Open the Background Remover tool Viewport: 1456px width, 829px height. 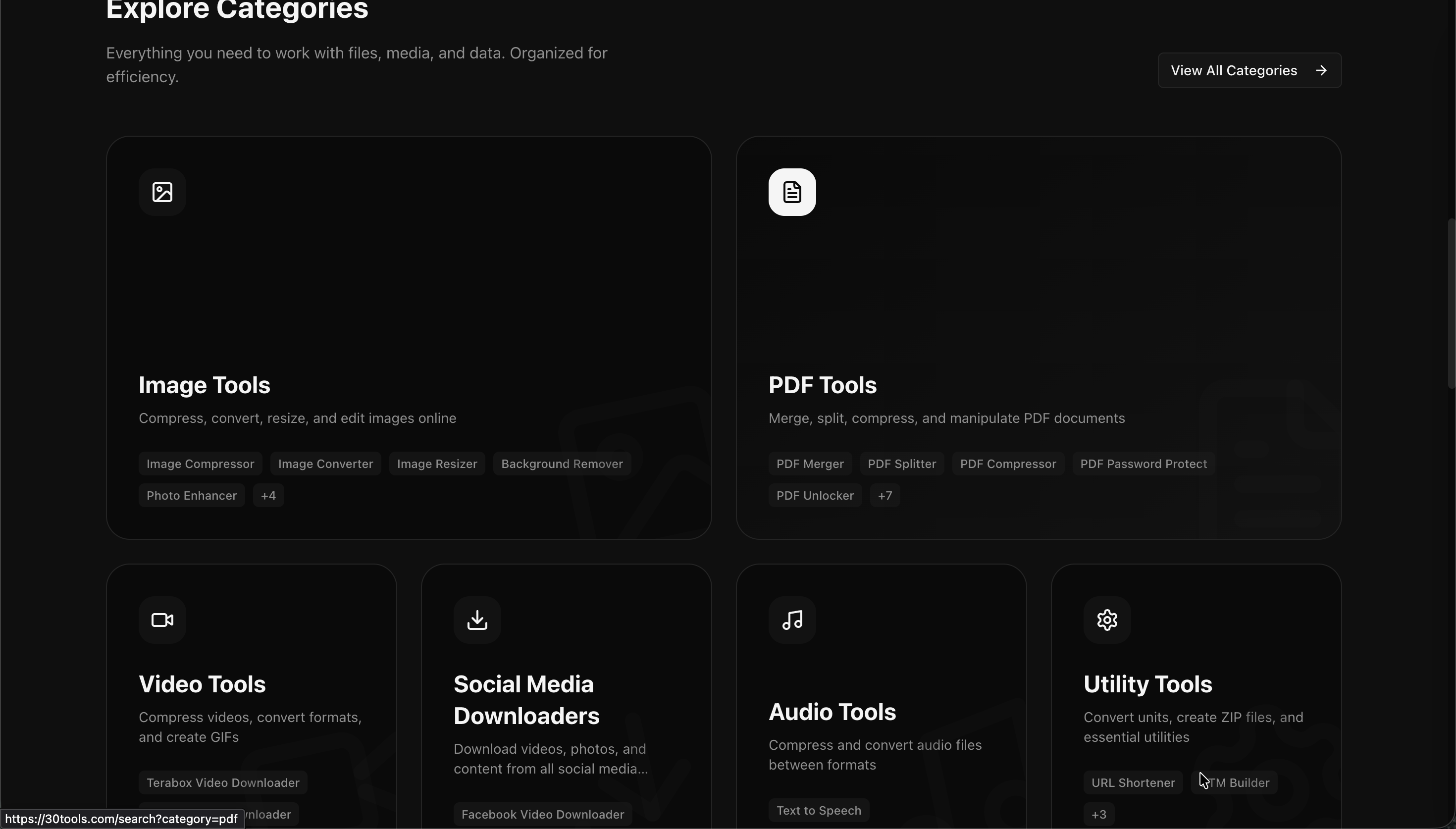point(562,464)
